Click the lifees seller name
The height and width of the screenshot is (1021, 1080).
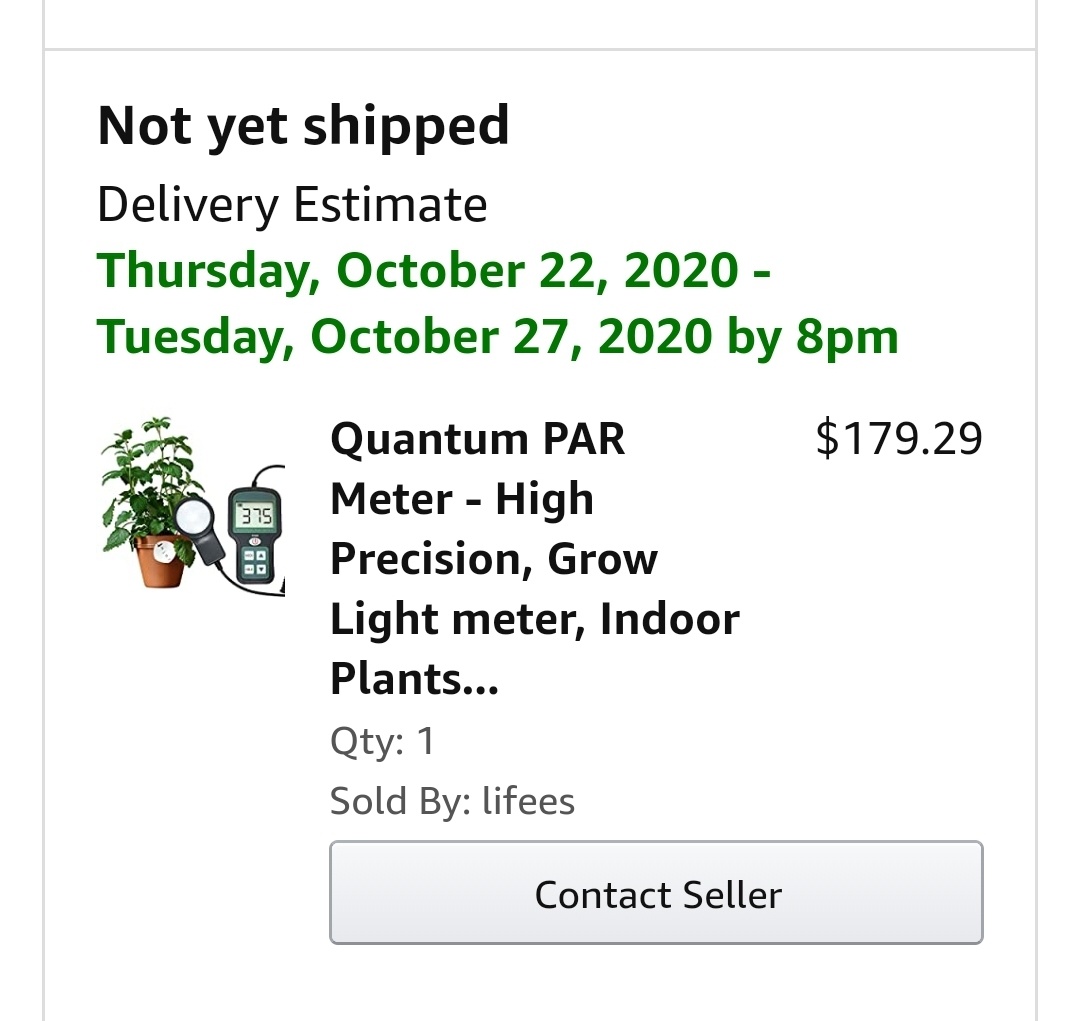(x=528, y=801)
